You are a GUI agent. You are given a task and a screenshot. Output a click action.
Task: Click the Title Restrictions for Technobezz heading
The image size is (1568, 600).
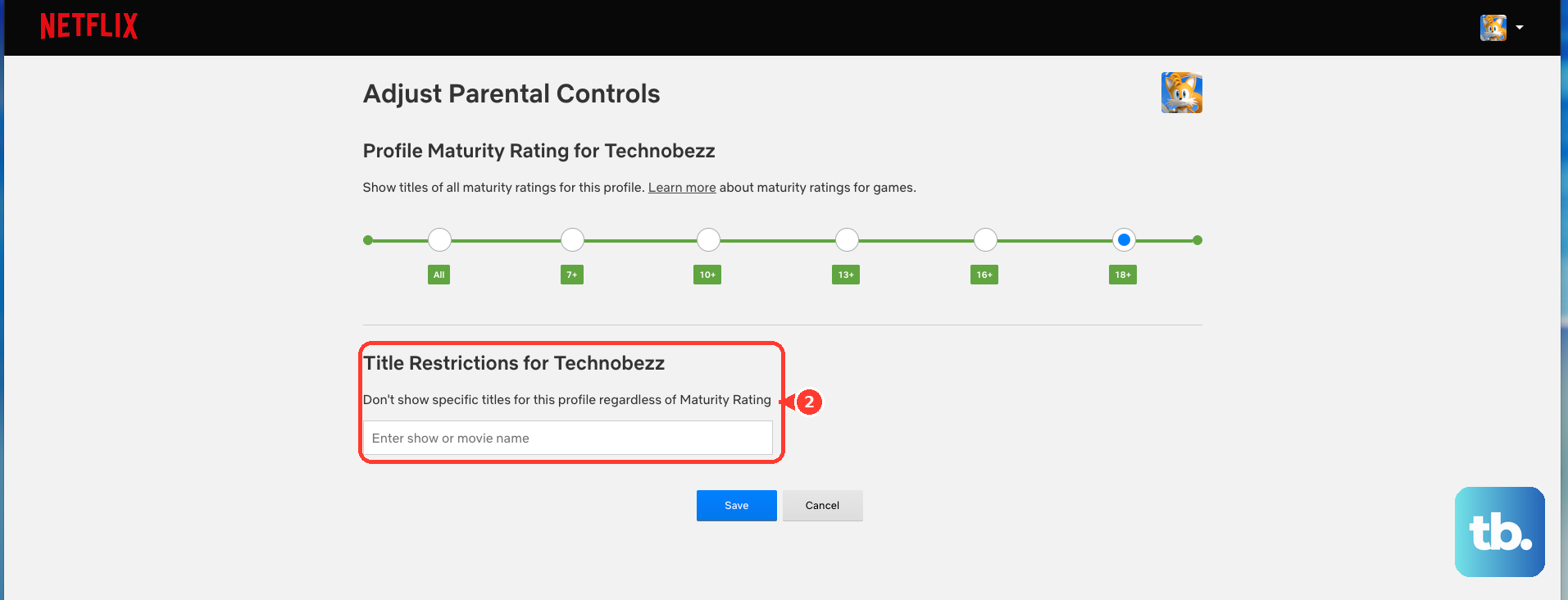pos(514,363)
